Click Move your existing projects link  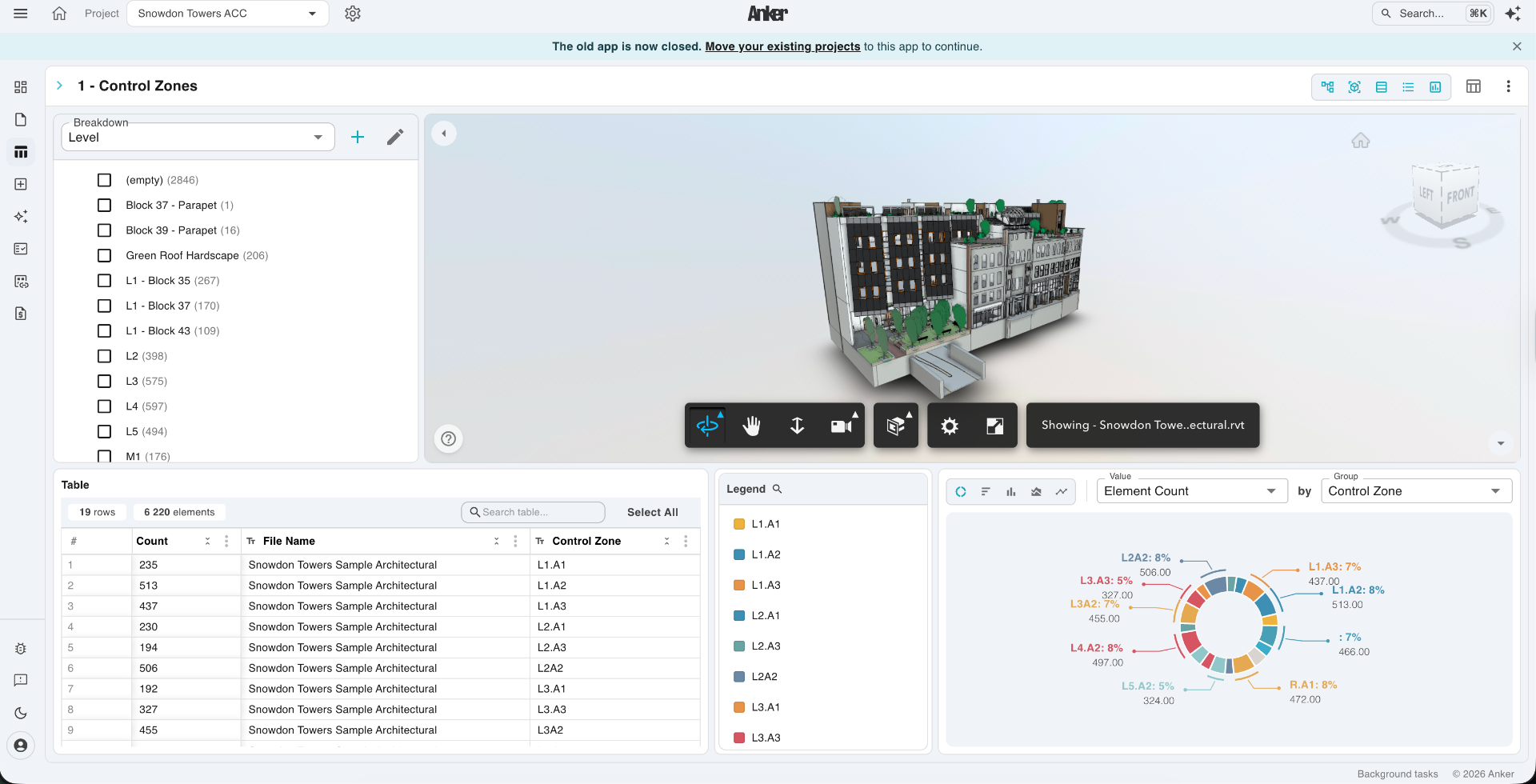tap(782, 46)
